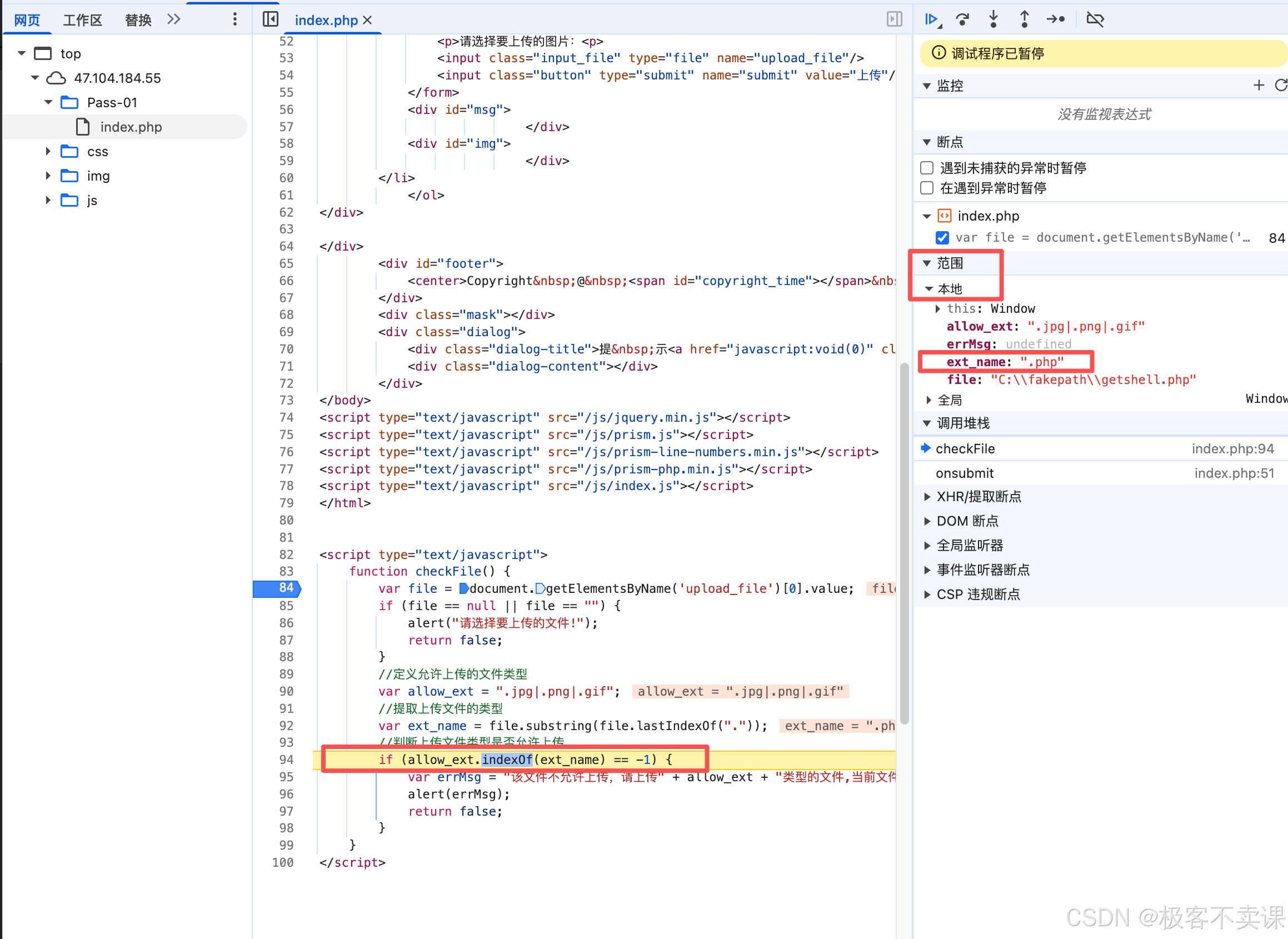Open the navigator three-dot menu
Viewport: 1288px width, 939px height.
pos(234,20)
